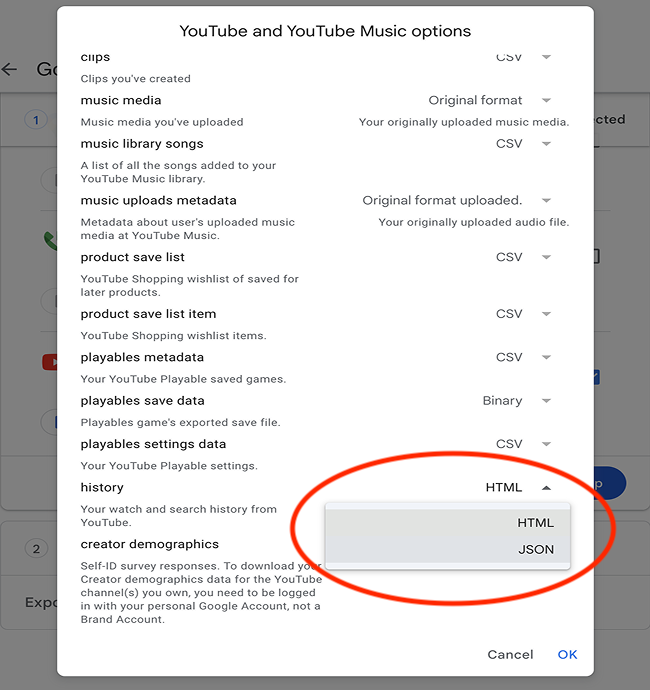Click the green phone icon
Image resolution: width=650 pixels, height=700 pixels.
click(49, 240)
